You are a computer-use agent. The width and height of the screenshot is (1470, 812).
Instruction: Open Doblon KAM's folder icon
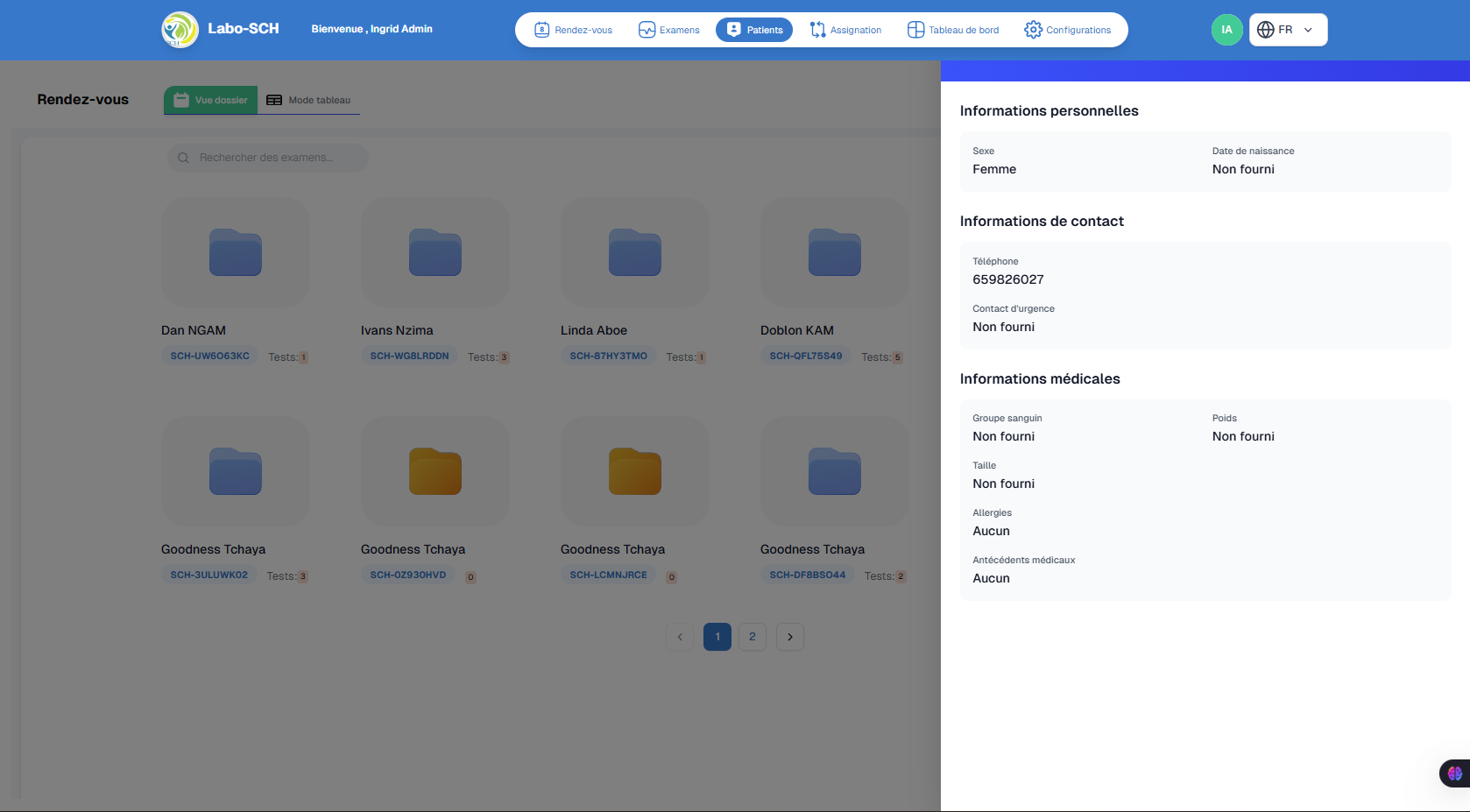tap(835, 252)
